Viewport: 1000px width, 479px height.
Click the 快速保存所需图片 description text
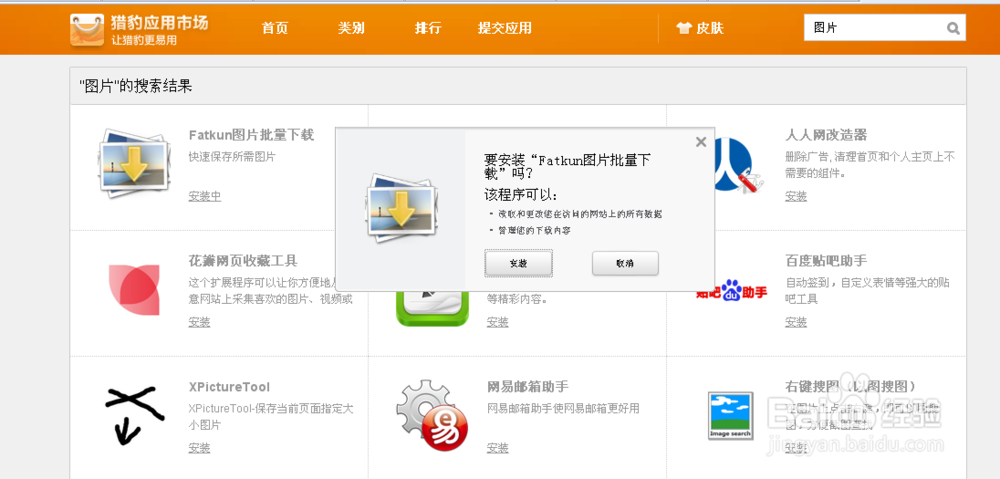point(232,157)
